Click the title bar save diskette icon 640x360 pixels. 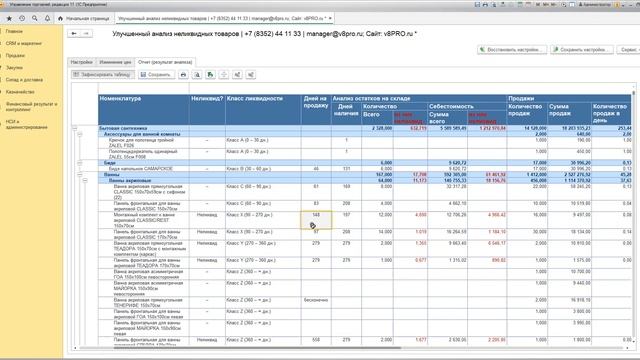click(x=477, y=4)
